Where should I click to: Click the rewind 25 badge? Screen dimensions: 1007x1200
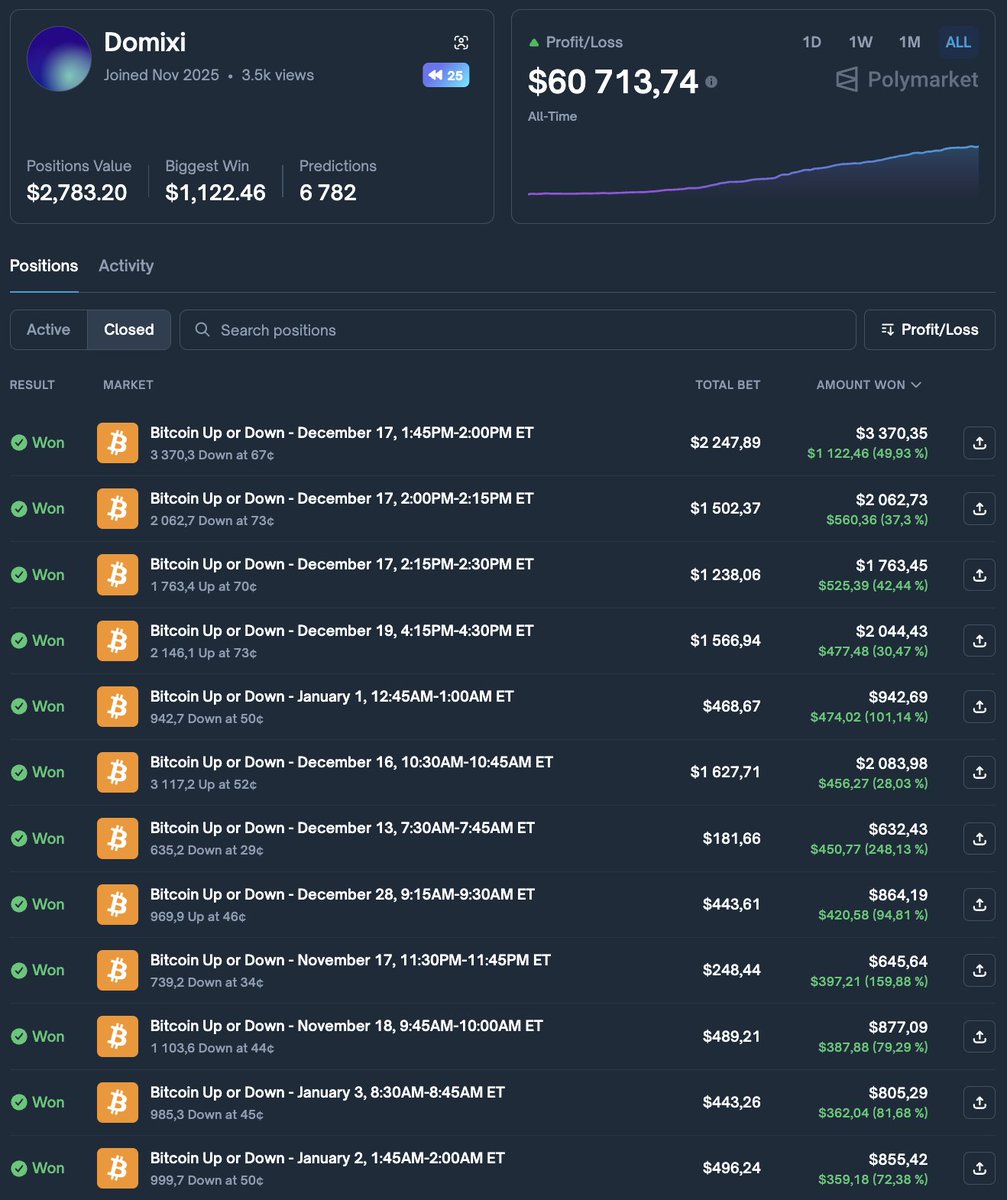coord(446,75)
